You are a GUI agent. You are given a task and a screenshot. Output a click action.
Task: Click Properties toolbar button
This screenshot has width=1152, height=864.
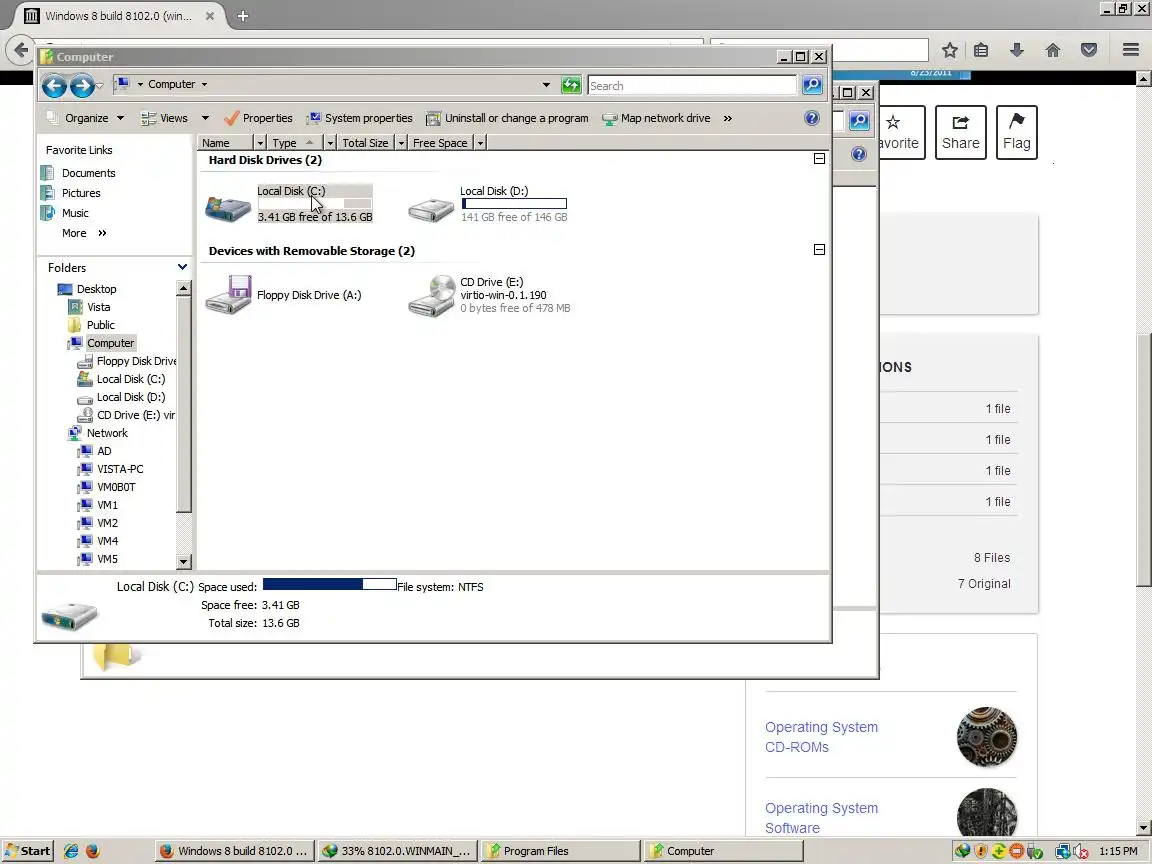pos(258,118)
